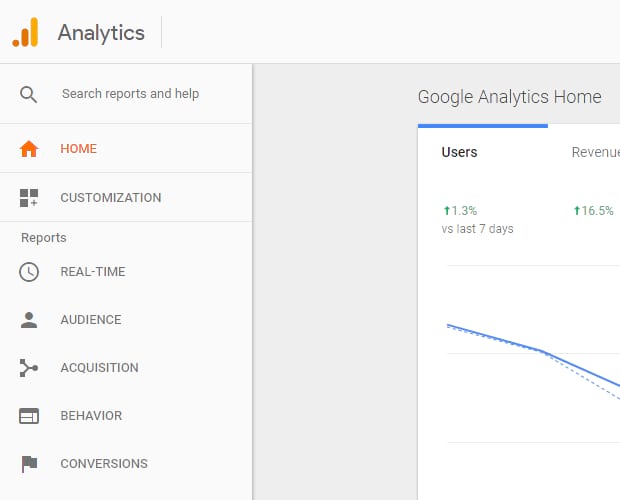Select the Users metric tab

tap(459, 152)
